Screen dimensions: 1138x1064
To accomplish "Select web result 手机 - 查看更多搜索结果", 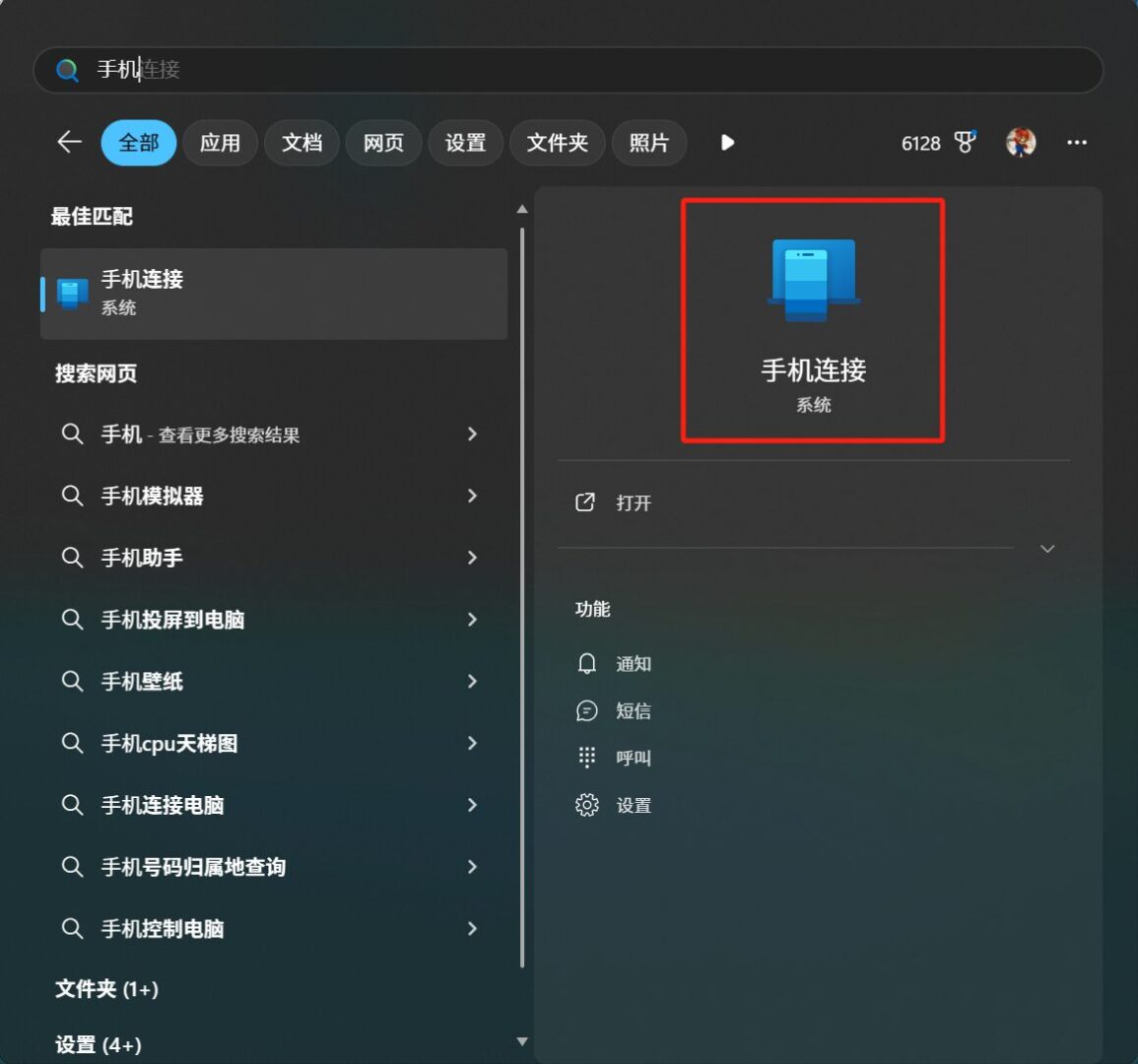I will pyautogui.click(x=274, y=434).
